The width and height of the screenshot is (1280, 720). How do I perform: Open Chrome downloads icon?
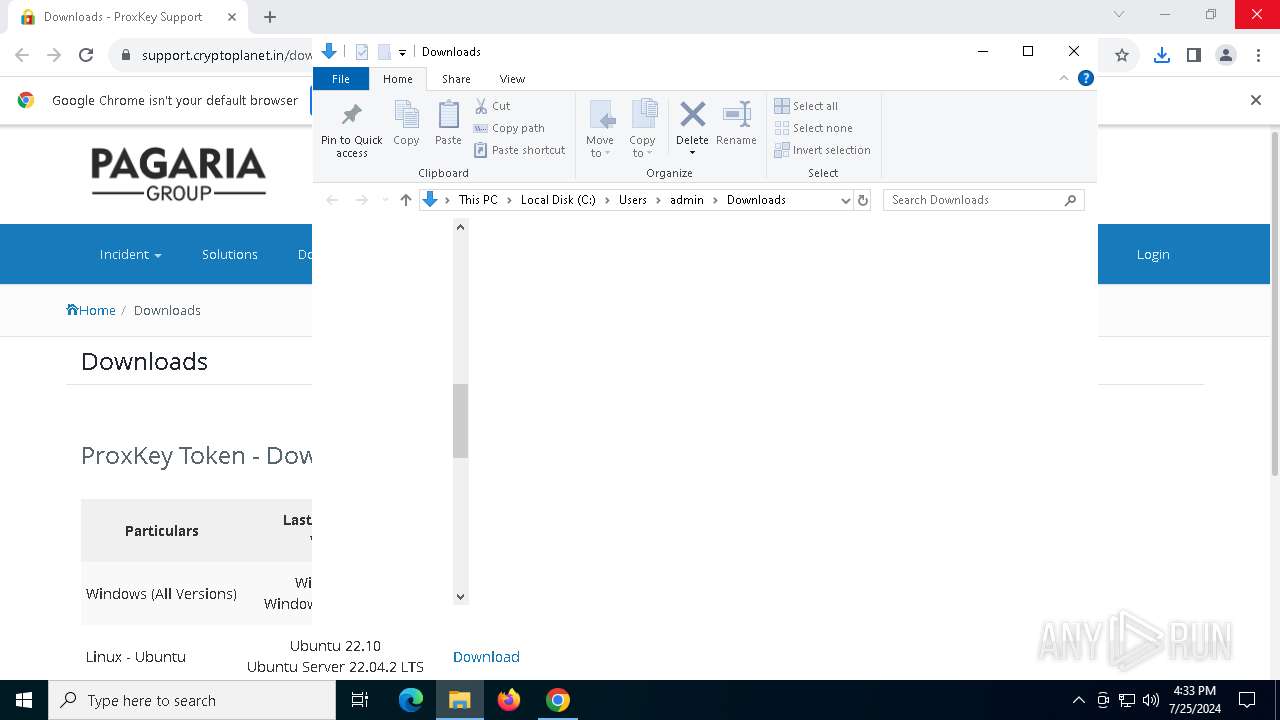1161,56
